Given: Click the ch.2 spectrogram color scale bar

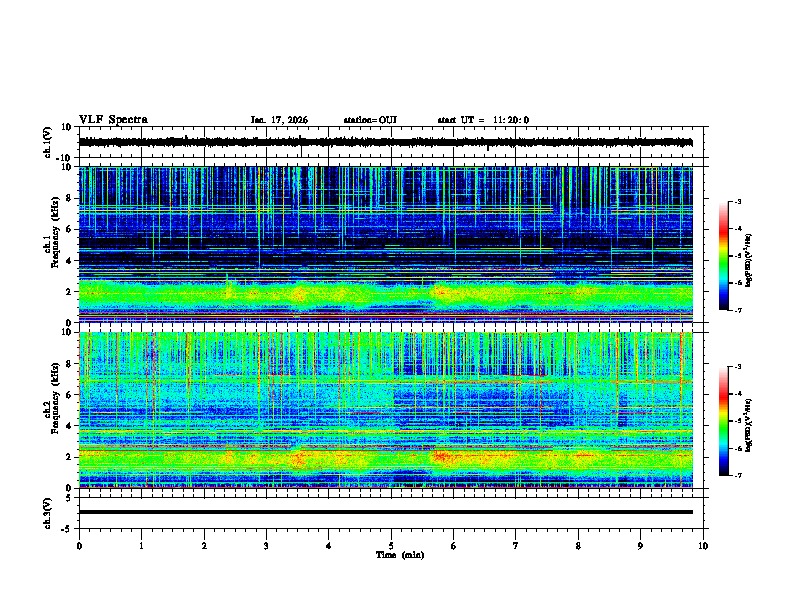Looking at the screenshot, I should [x=723, y=421].
